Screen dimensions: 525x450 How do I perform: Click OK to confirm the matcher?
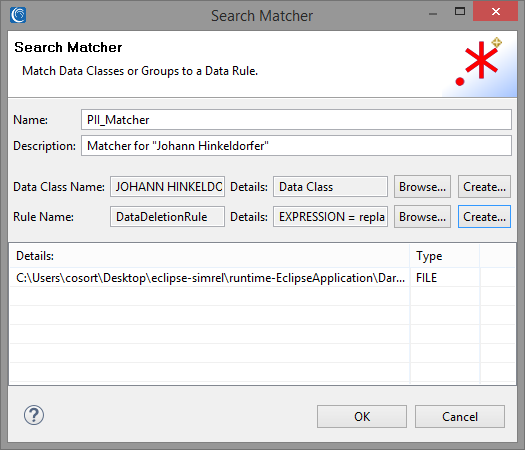pyautogui.click(x=362, y=417)
